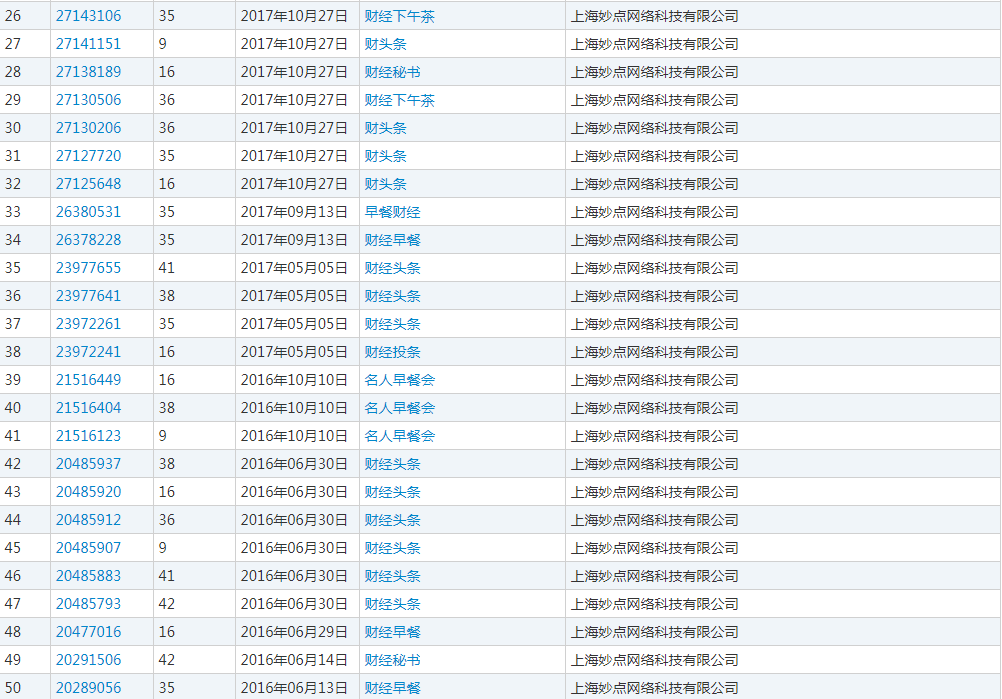Open registration number 27138189
The image size is (1002, 699).
click(x=88, y=72)
